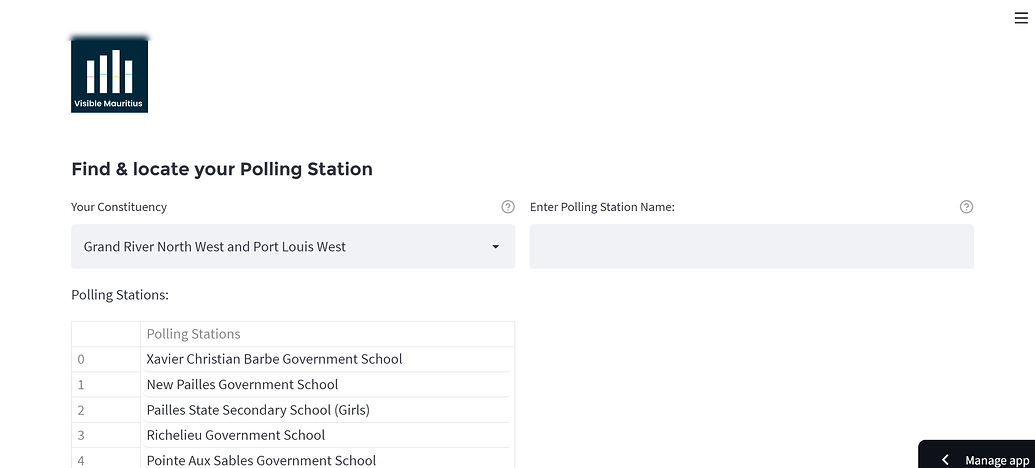Focus the Polling Station Name input field
The height and width of the screenshot is (468, 1035).
[x=751, y=247]
